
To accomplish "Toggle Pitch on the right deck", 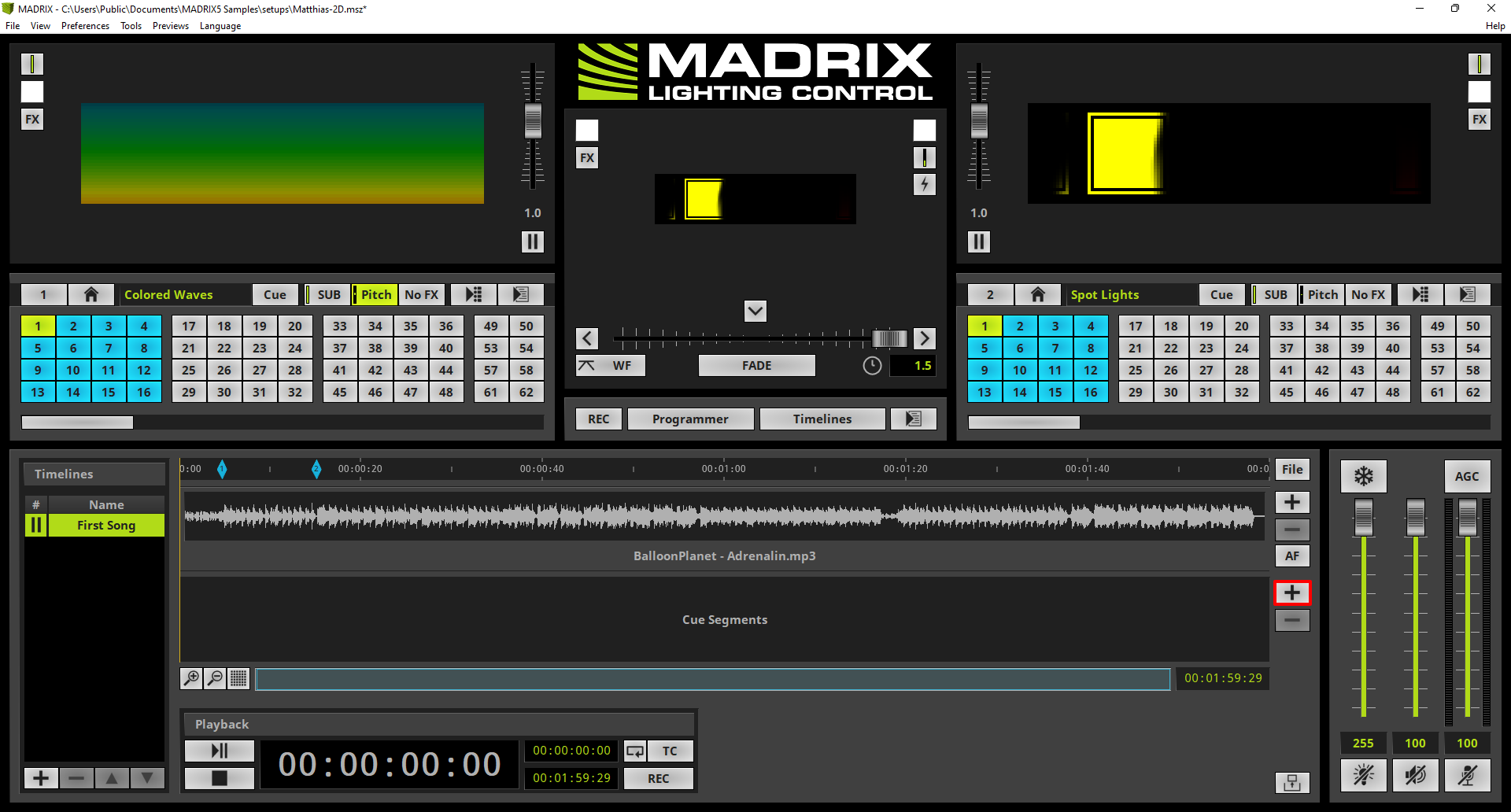I will pos(1322,294).
